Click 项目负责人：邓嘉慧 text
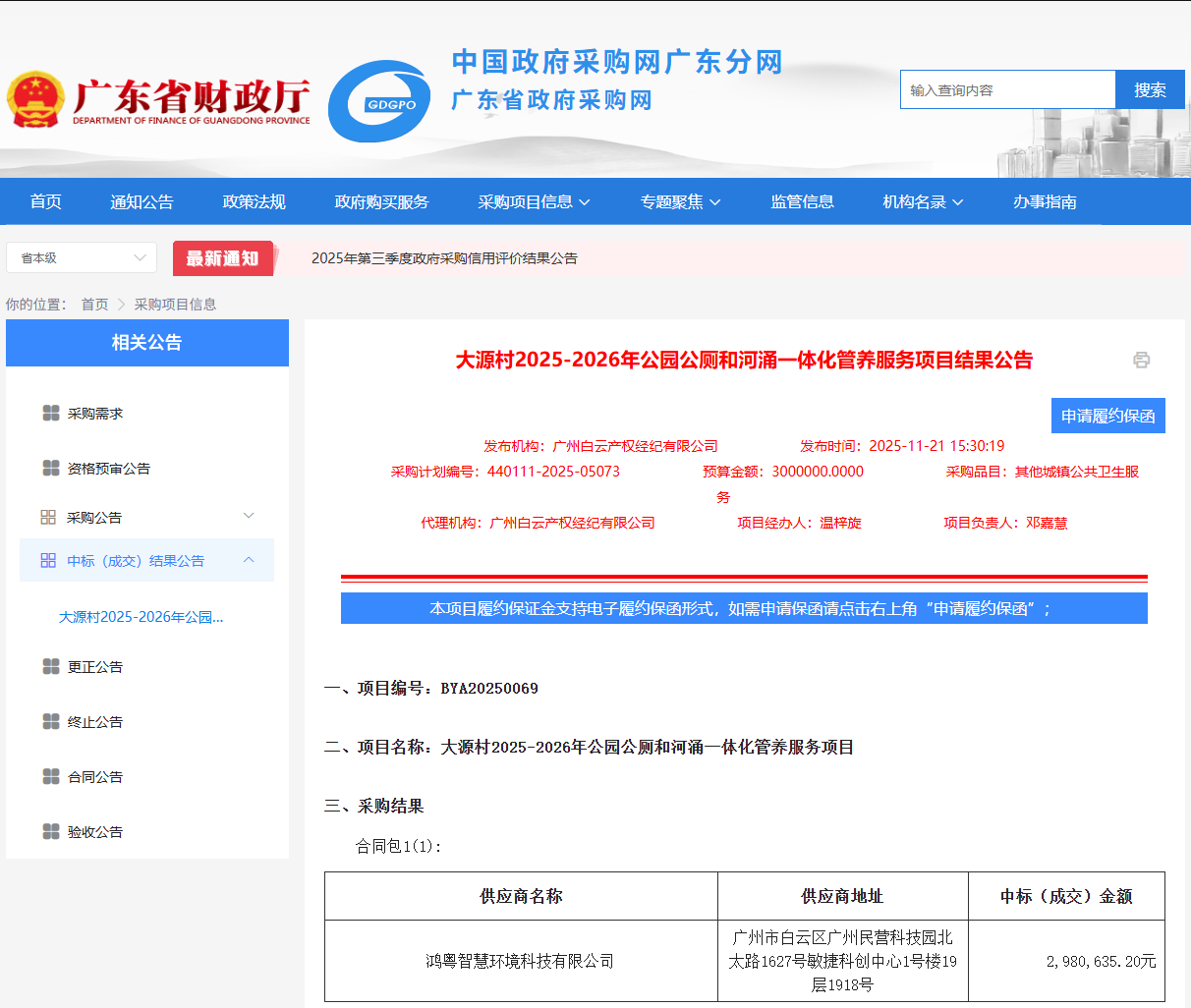 coord(1005,523)
